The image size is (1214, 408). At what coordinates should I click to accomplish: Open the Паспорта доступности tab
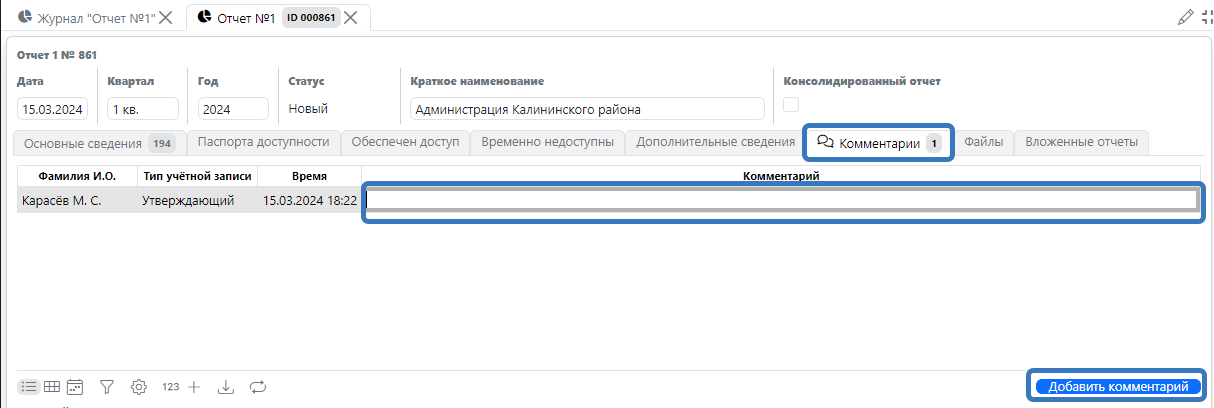[263, 142]
